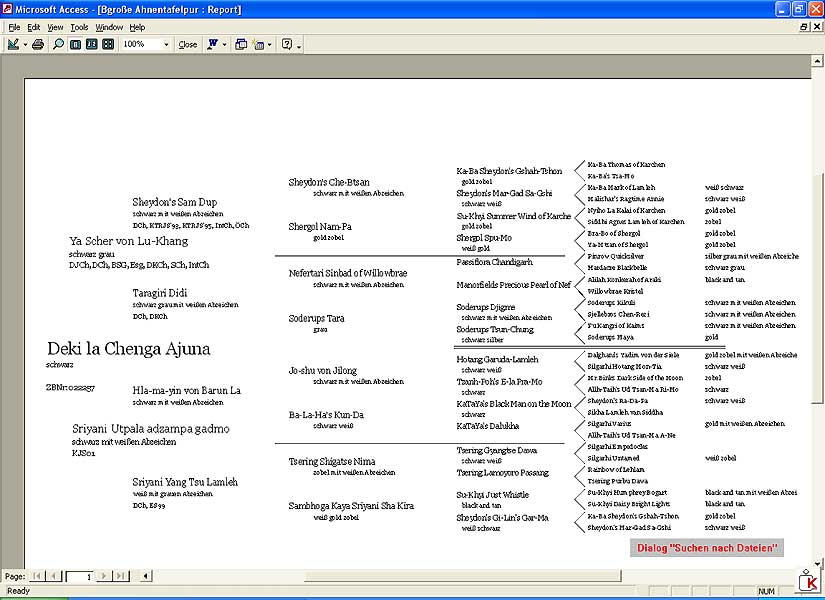Click the vertical scrollbar thumb
This screenshot has height=600, width=825.
click(x=817, y=289)
